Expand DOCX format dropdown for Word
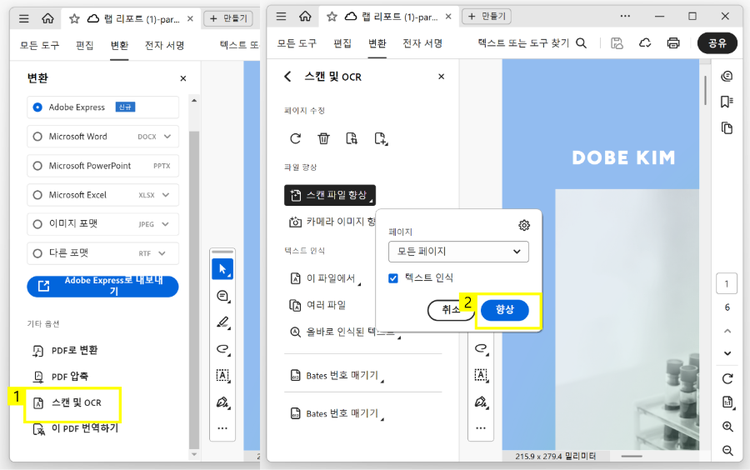Viewport: 750px width, 470px height. tap(167, 136)
